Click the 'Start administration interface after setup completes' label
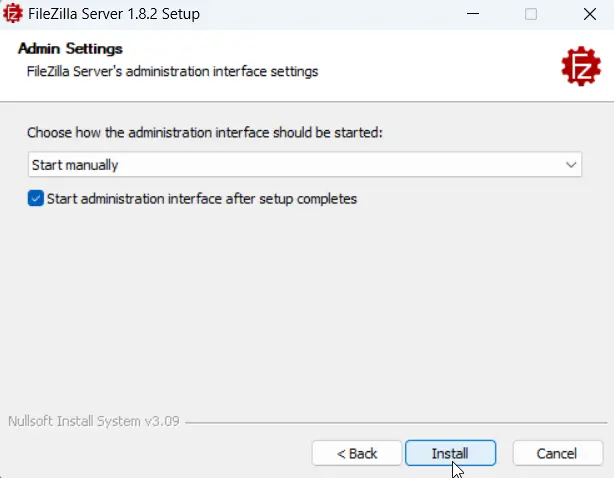The image size is (614, 478). (202, 199)
